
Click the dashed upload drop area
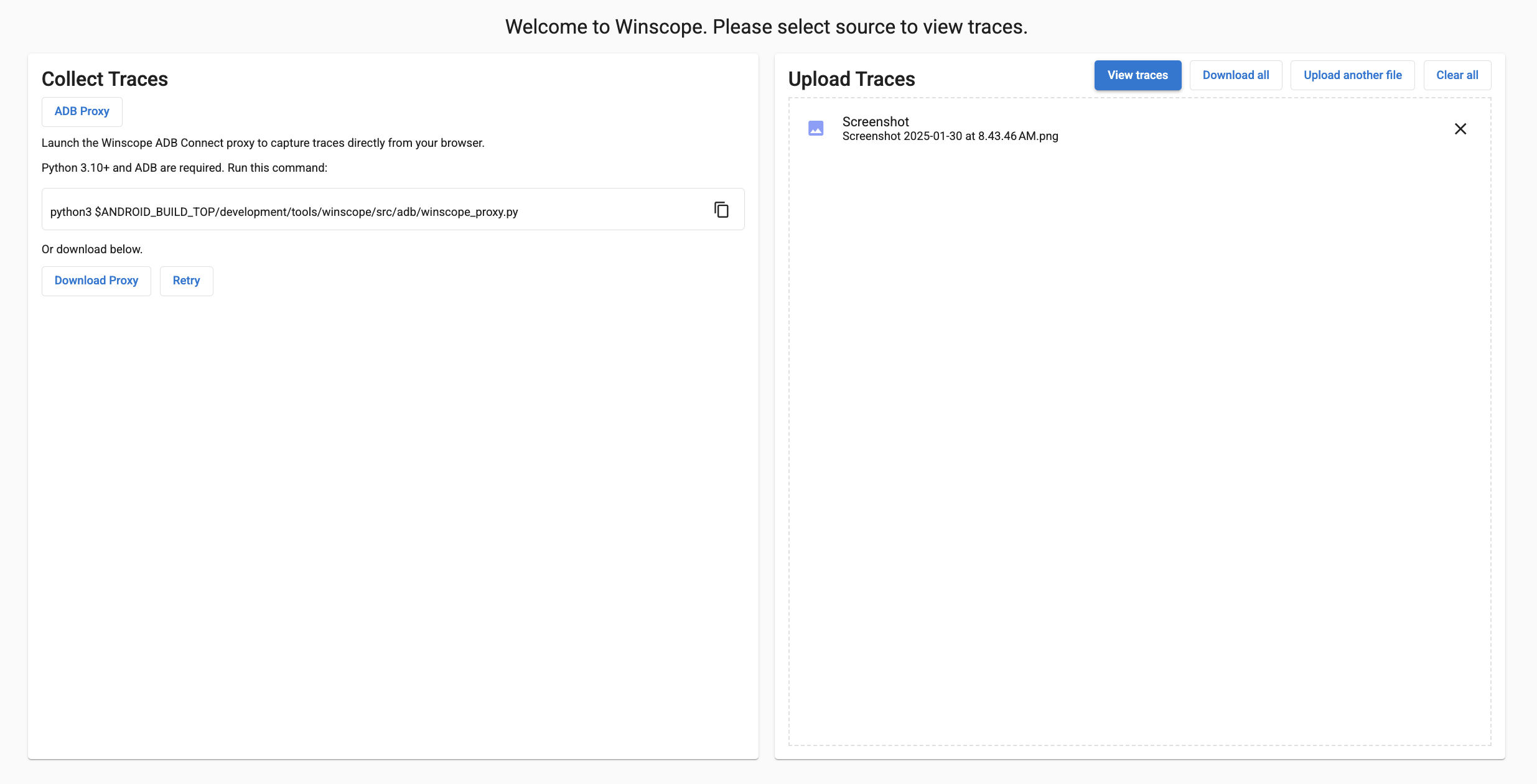pos(1139,436)
